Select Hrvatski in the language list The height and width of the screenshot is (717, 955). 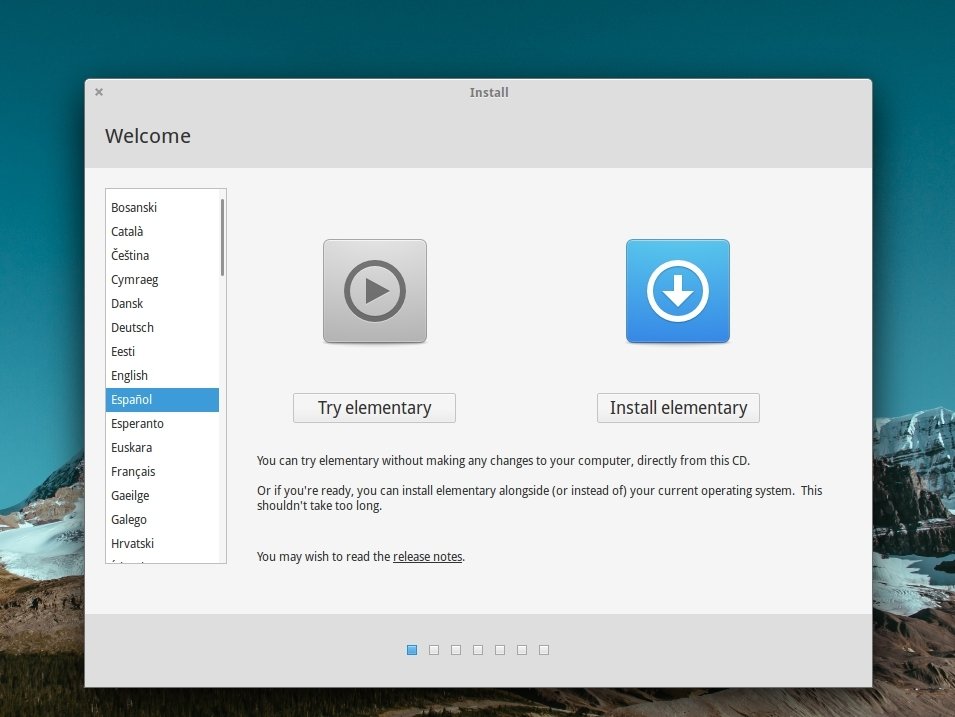pyautogui.click(x=162, y=543)
